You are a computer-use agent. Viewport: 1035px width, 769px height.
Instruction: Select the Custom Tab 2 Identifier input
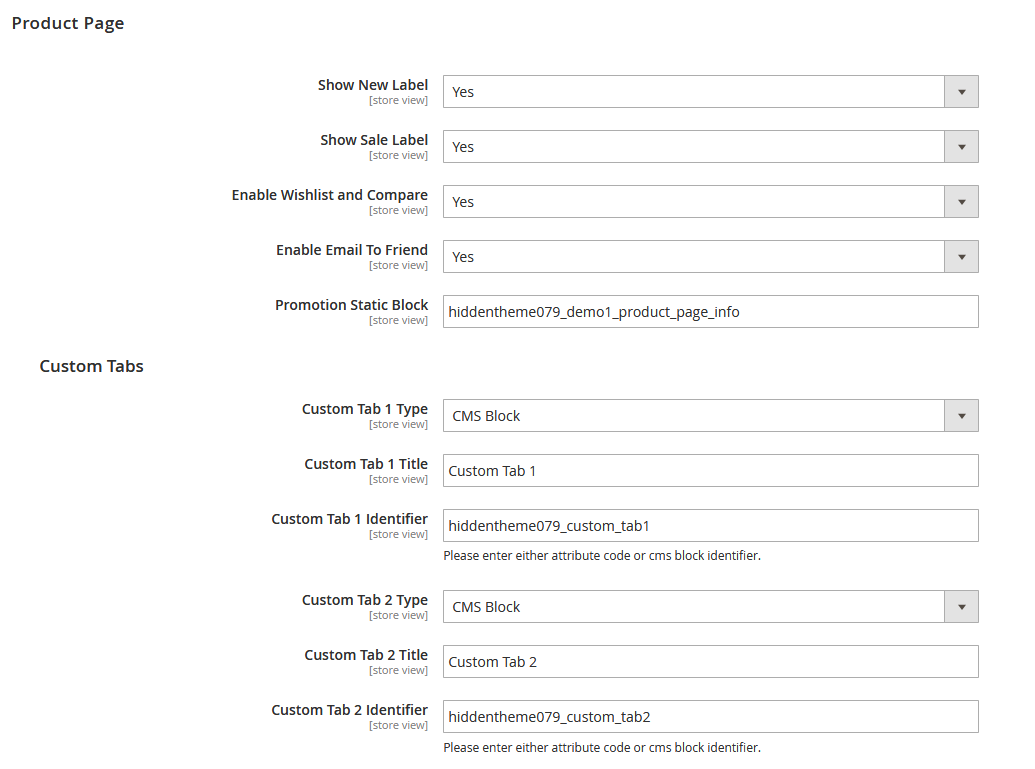pyautogui.click(x=710, y=716)
